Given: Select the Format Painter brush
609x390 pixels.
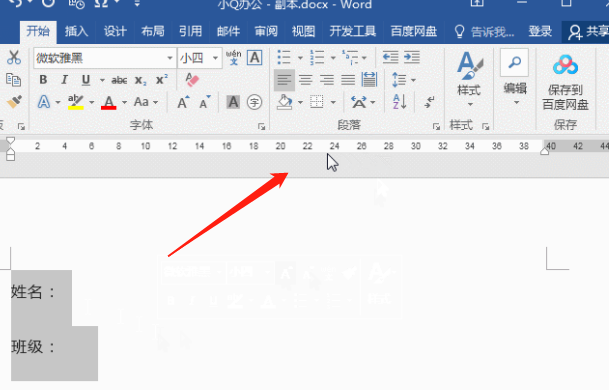Looking at the screenshot, I should tap(14, 102).
